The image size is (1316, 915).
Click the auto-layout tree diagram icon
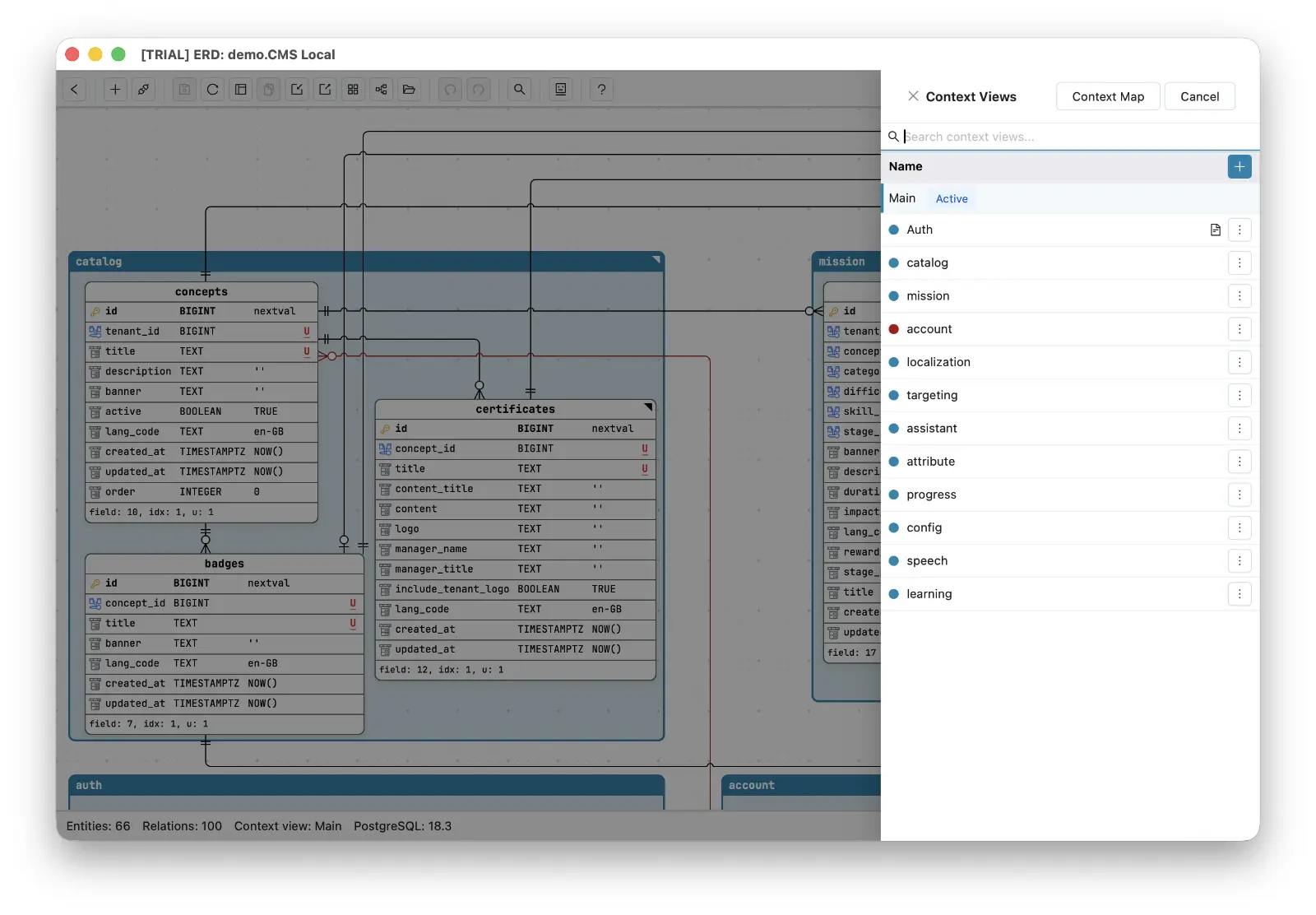381,90
